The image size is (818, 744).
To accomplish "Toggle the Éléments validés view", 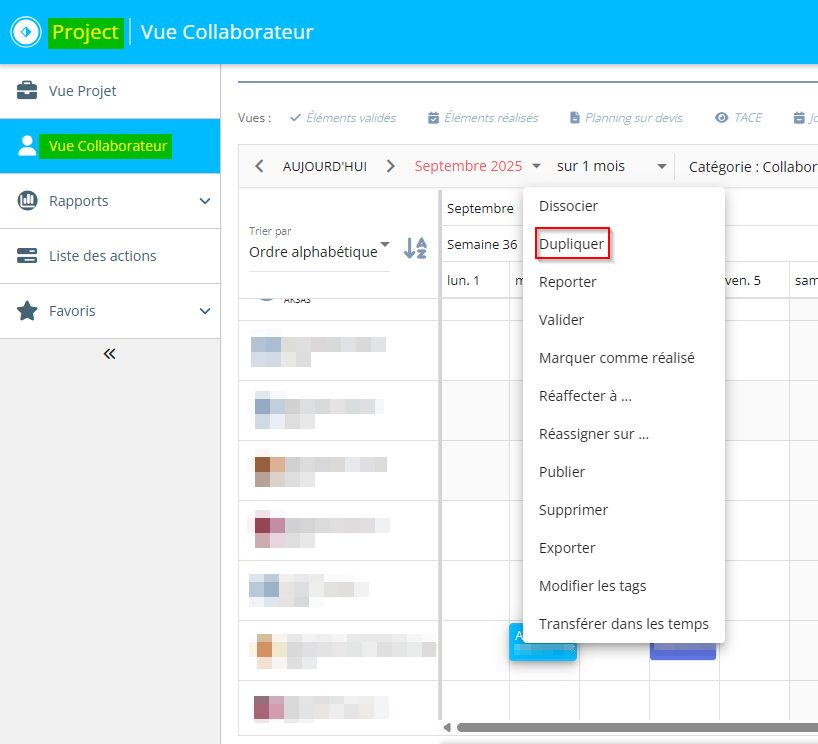I will (343, 118).
